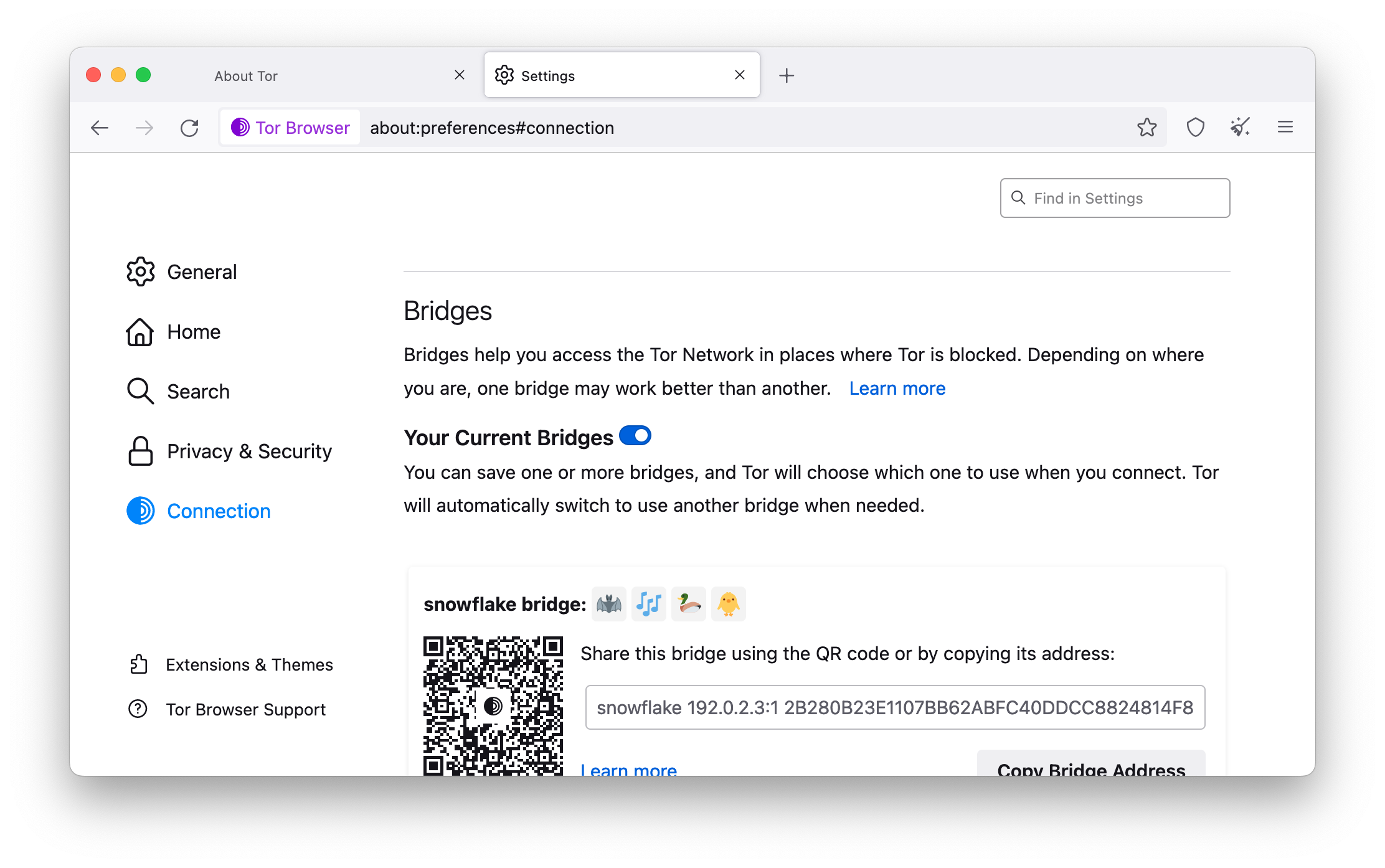This screenshot has height=868, width=1385.
Task: Close the Settings tab
Action: point(740,75)
